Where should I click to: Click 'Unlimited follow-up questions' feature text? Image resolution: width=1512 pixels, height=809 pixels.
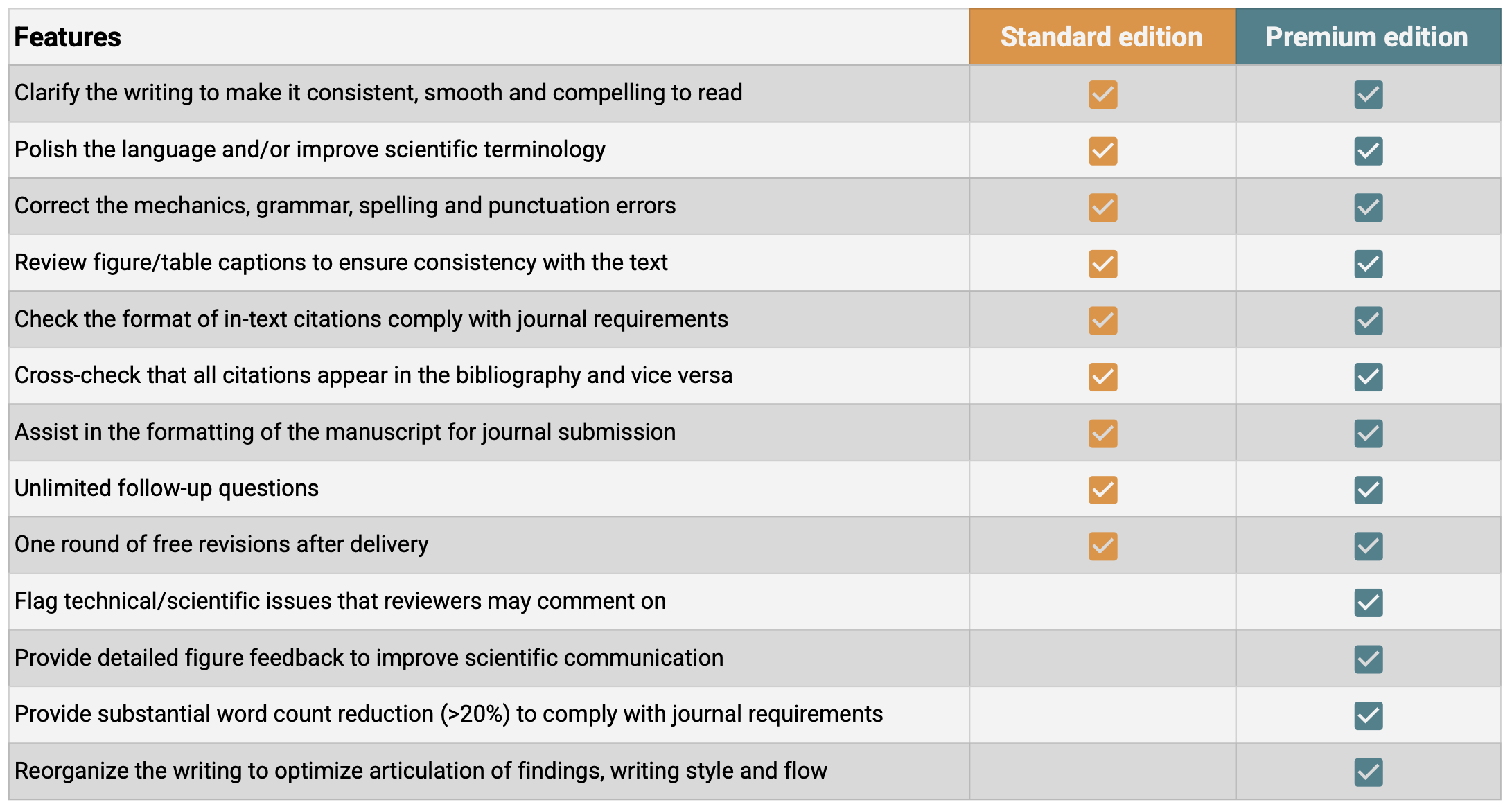click(166, 488)
